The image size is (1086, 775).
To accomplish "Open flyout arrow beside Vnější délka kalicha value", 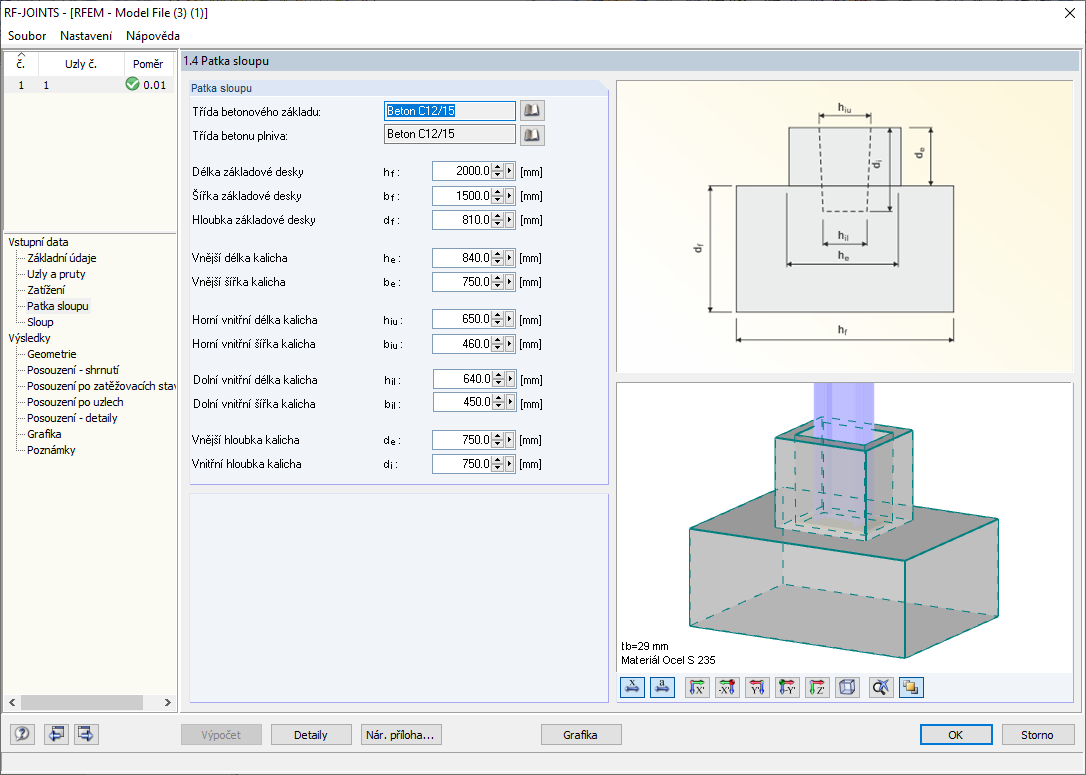I will (510, 258).
